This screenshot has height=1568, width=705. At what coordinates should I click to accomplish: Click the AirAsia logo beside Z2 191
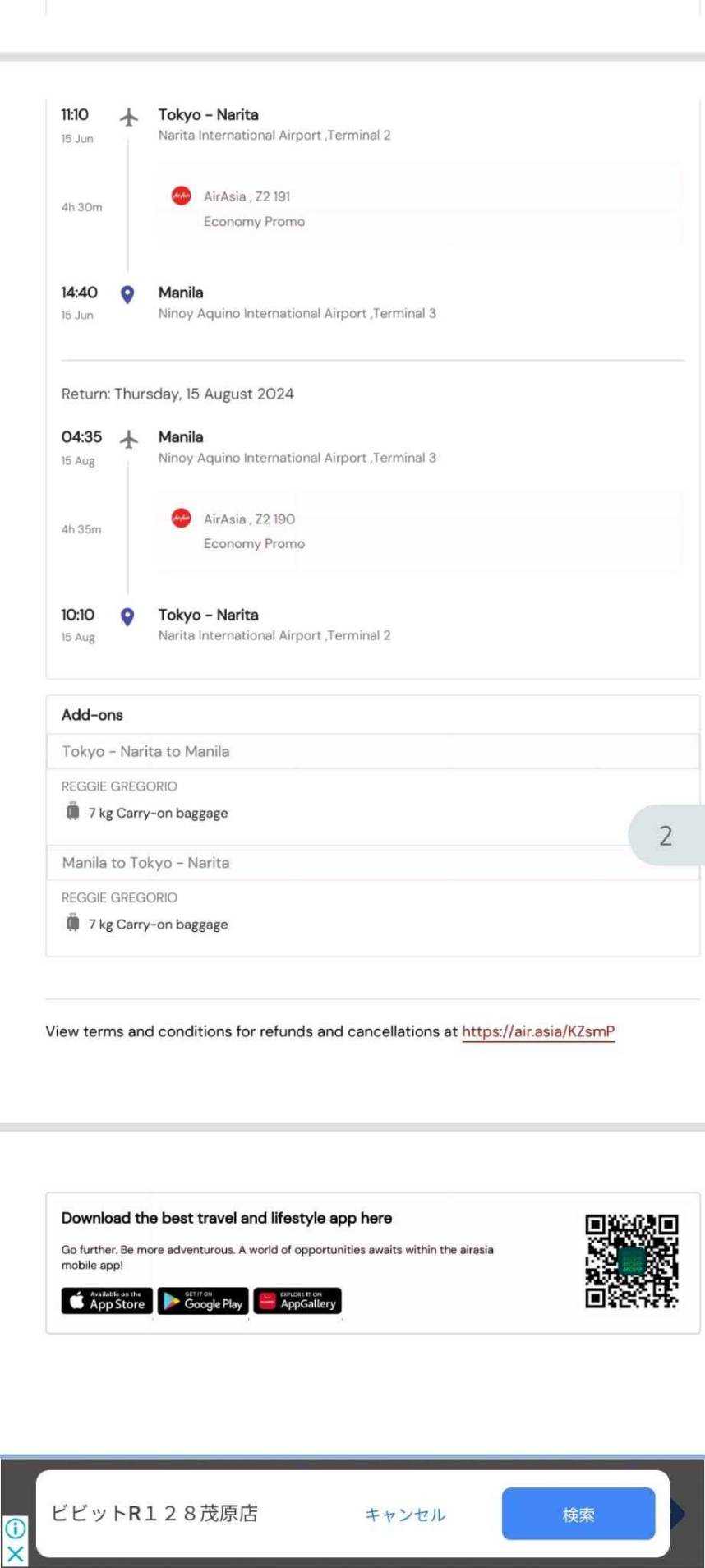click(181, 196)
